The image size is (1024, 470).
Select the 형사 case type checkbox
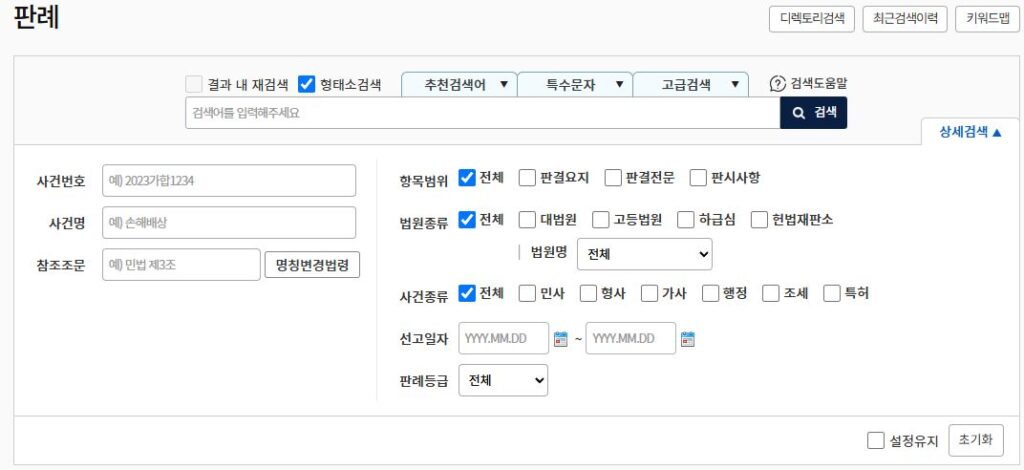coord(588,293)
